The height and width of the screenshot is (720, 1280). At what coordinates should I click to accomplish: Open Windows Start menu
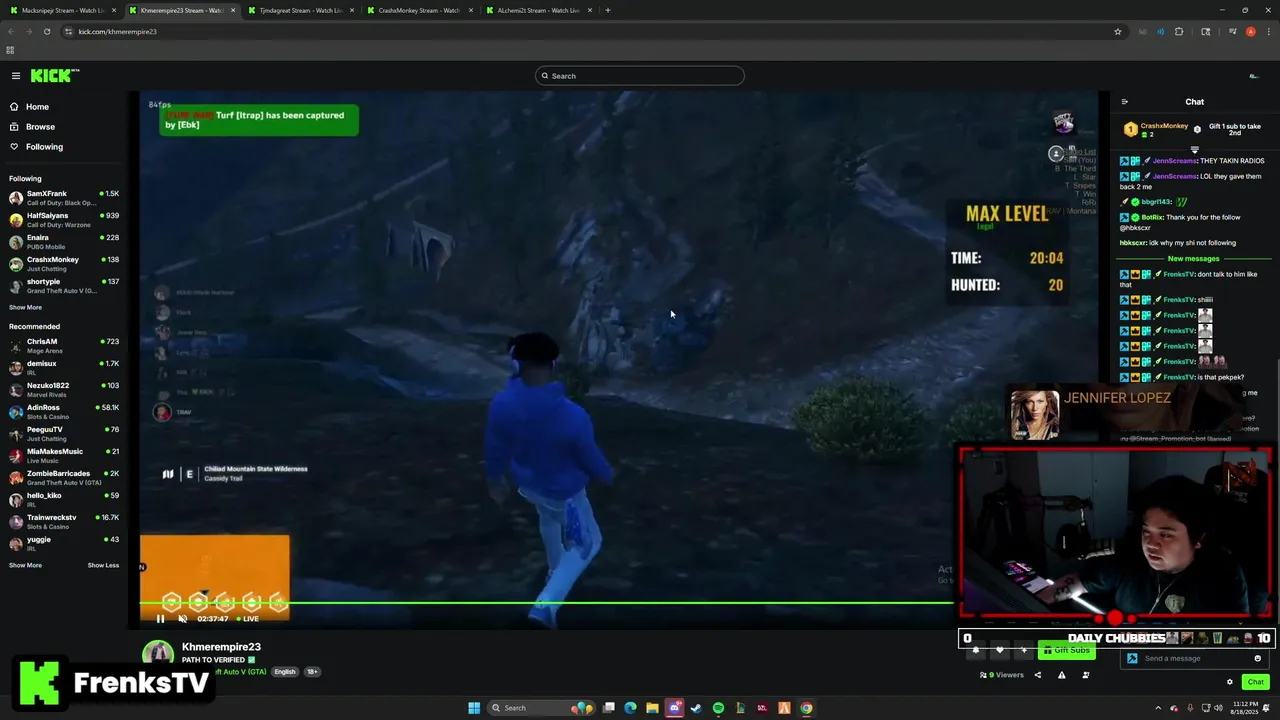click(x=474, y=708)
